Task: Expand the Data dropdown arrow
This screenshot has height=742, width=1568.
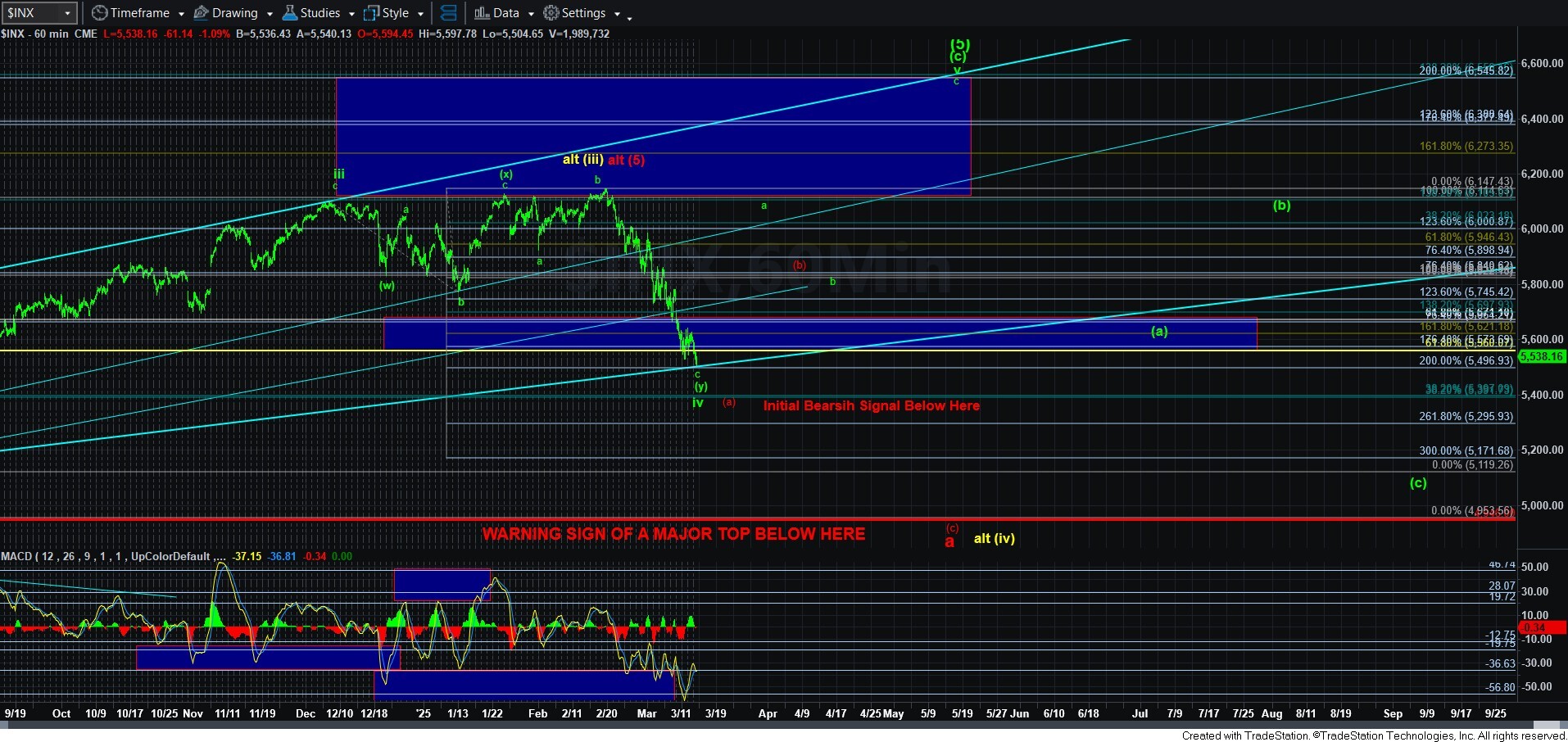Action: point(531,14)
